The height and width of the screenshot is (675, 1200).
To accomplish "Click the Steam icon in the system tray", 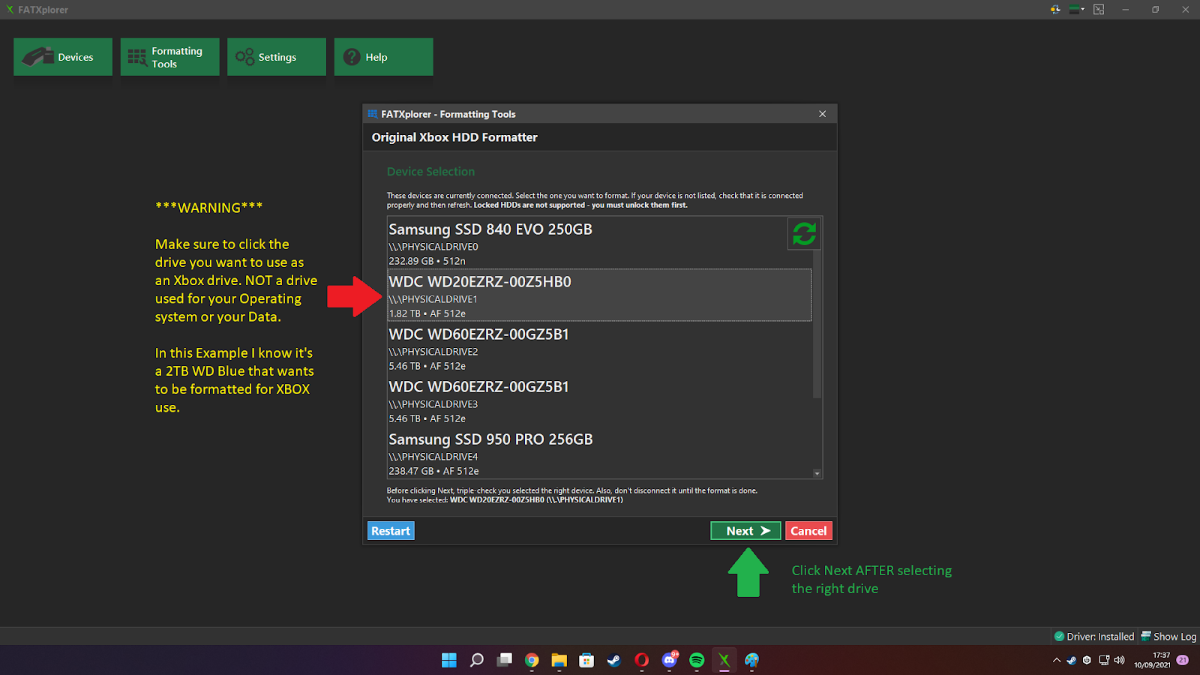I will tap(1071, 660).
